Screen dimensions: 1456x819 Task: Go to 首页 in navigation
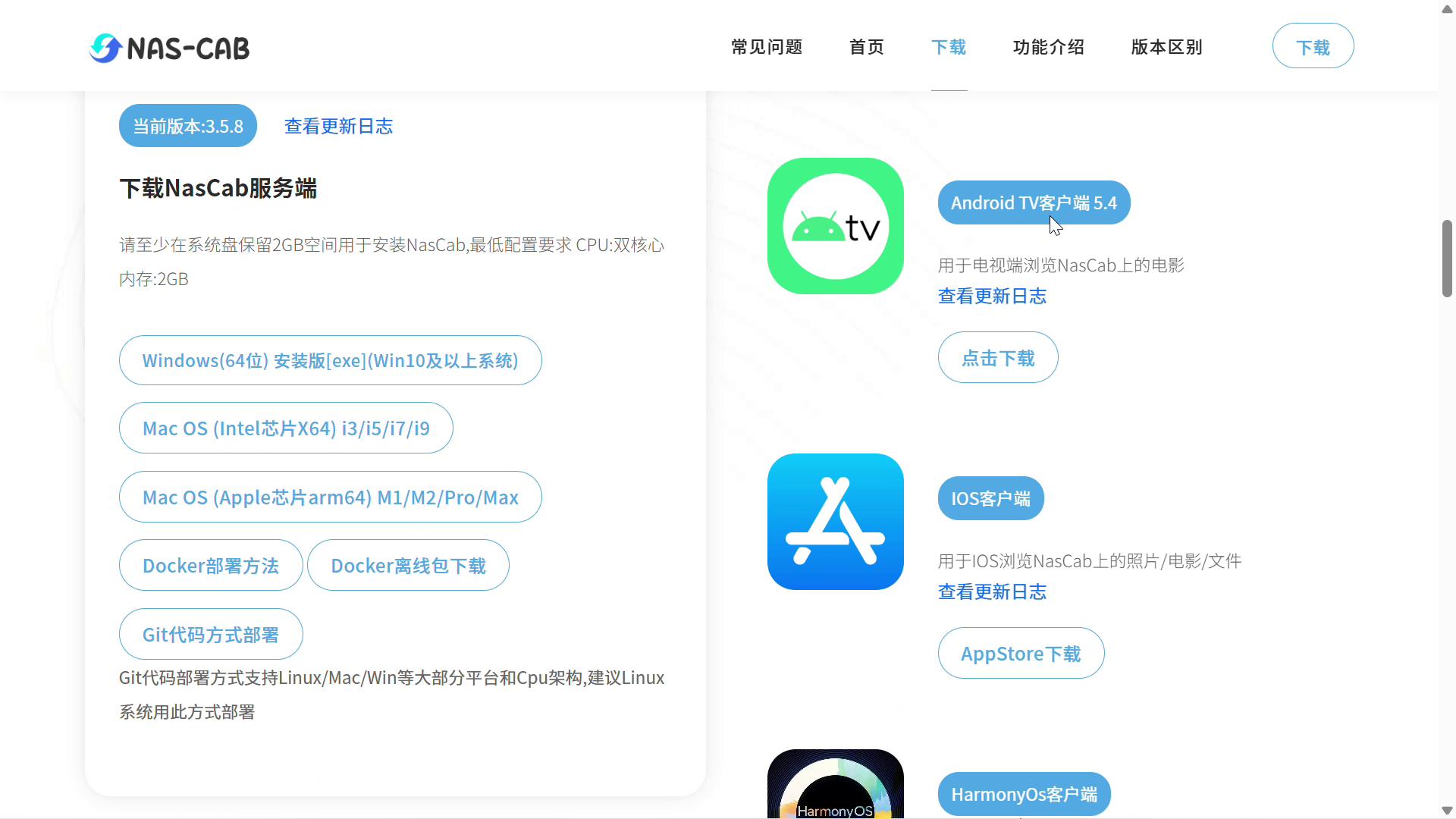[867, 47]
